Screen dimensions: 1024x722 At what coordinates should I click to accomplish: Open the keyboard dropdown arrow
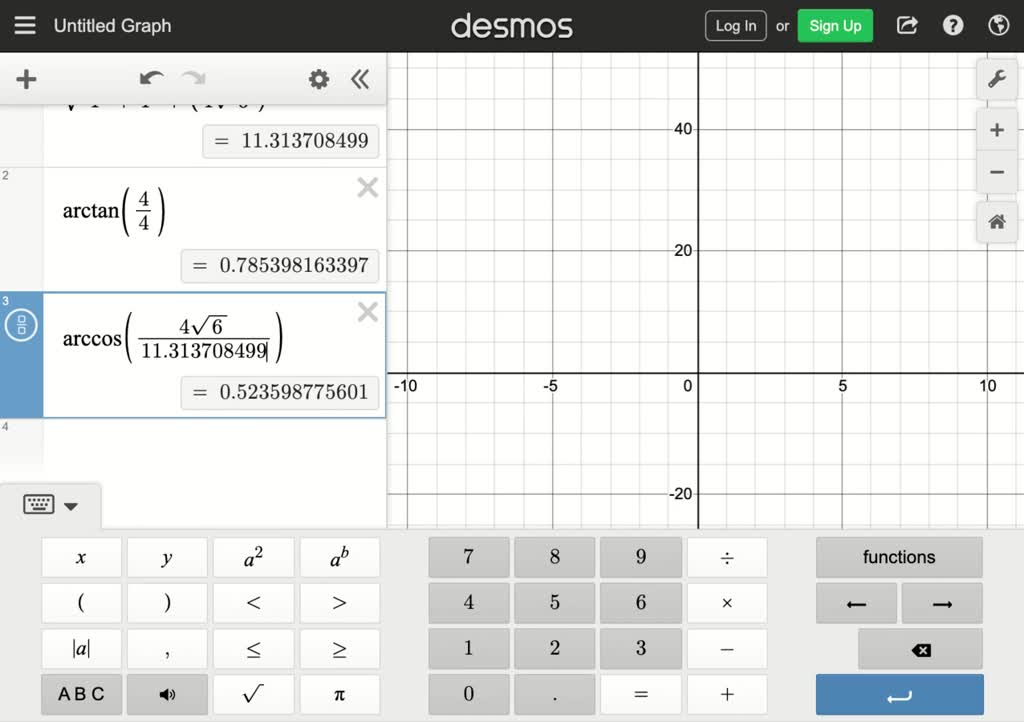(70, 505)
